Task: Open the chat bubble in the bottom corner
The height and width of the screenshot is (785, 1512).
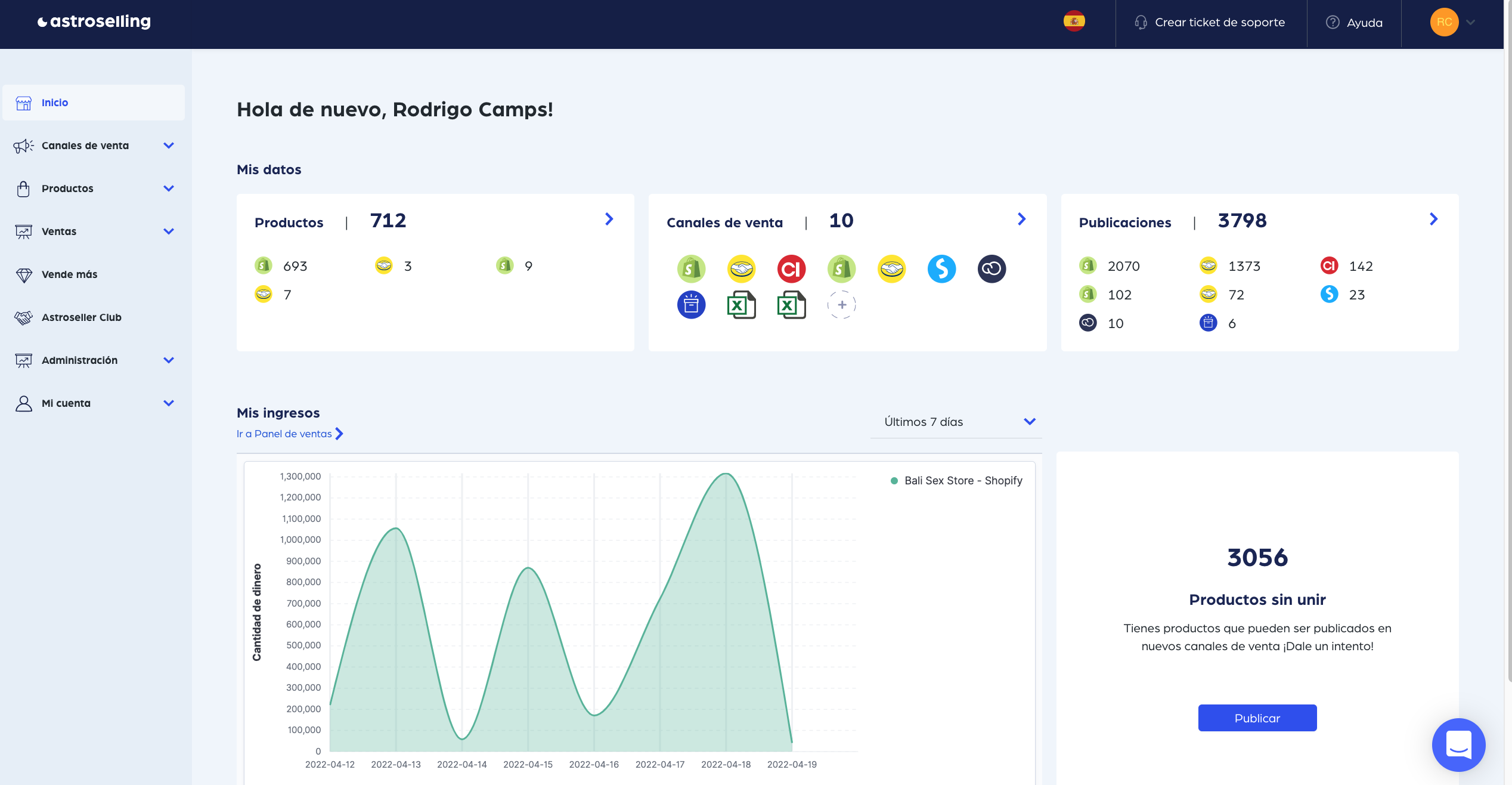Action: point(1458,744)
